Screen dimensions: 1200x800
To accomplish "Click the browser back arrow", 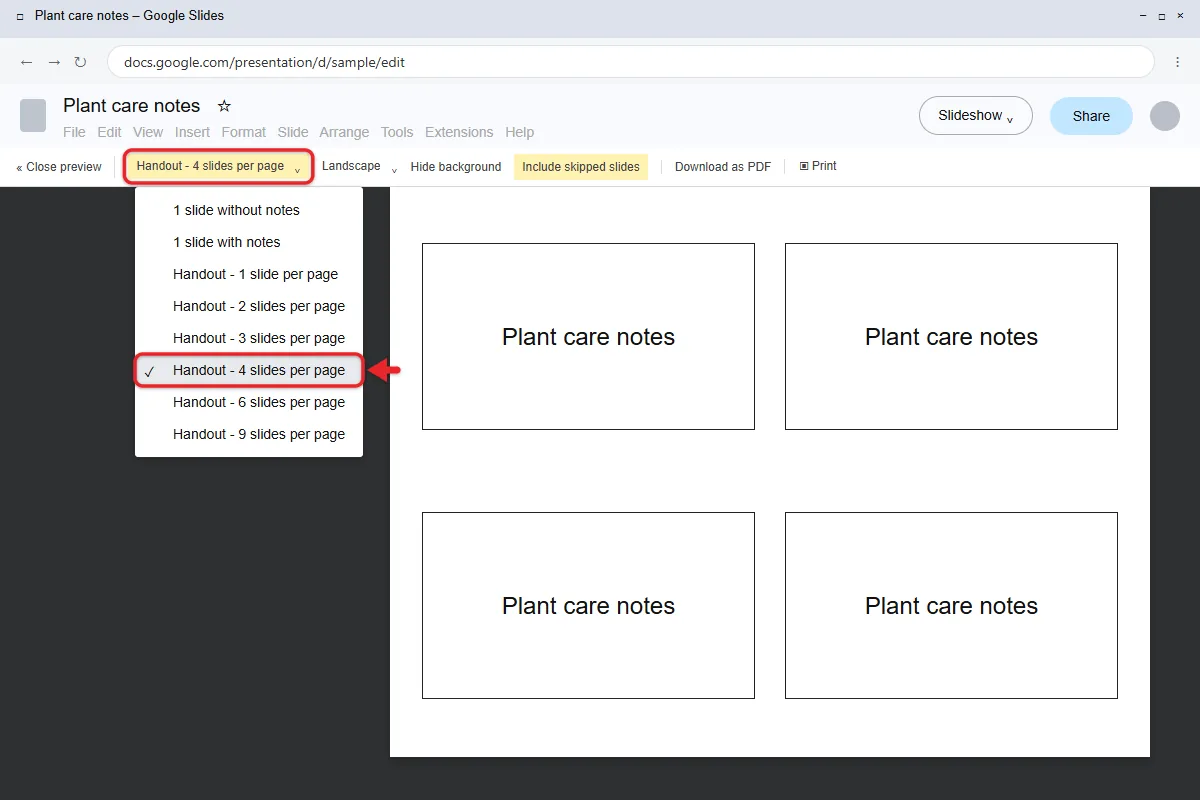I will pyautogui.click(x=27, y=62).
